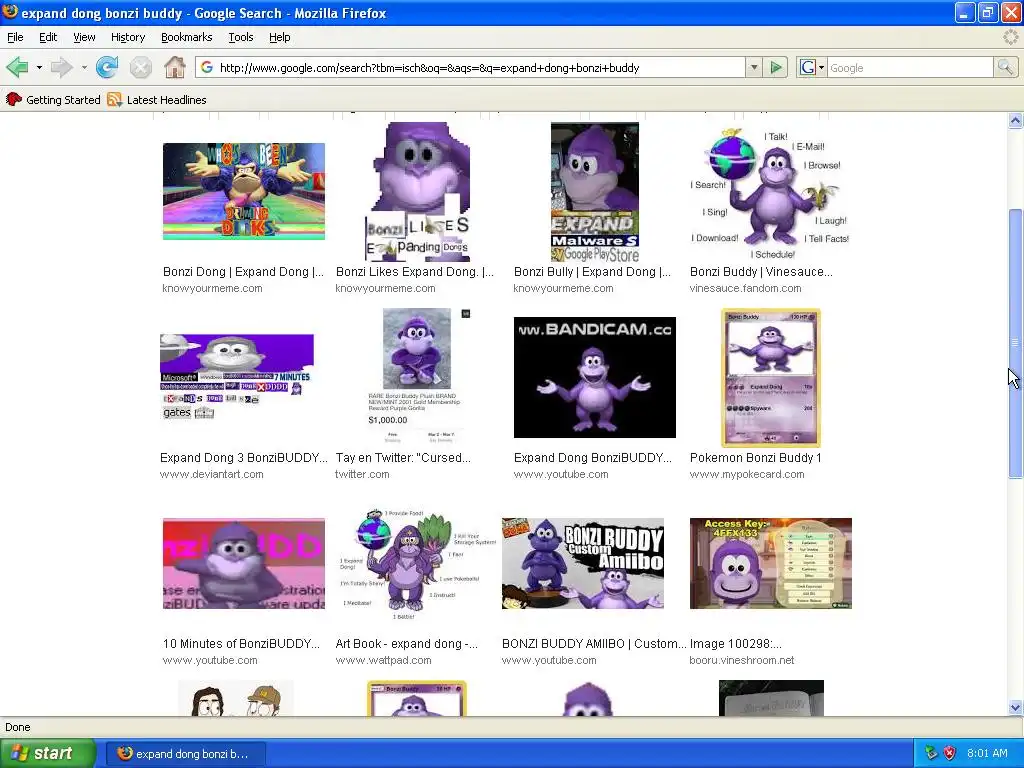Open the Latest Headlines bookmark folder
Image resolution: width=1024 pixels, height=768 pixels.
pyautogui.click(x=157, y=99)
